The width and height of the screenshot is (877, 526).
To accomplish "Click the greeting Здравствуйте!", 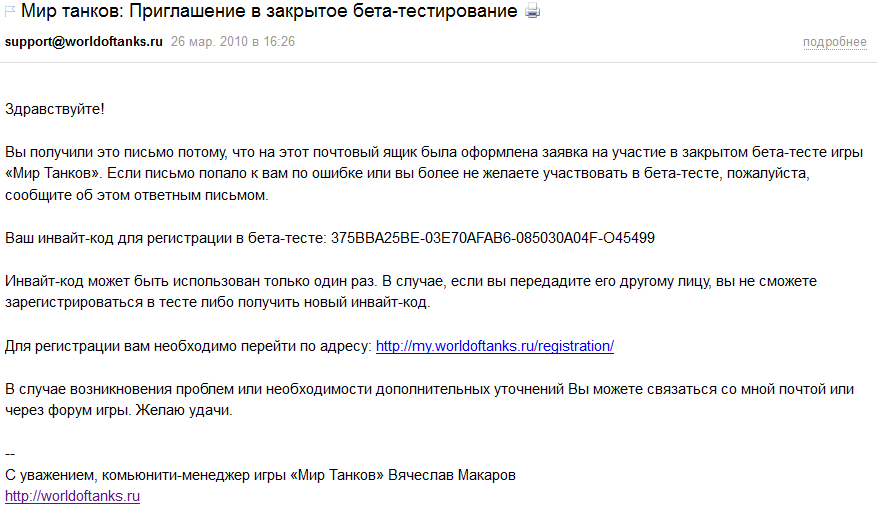I will tap(55, 109).
